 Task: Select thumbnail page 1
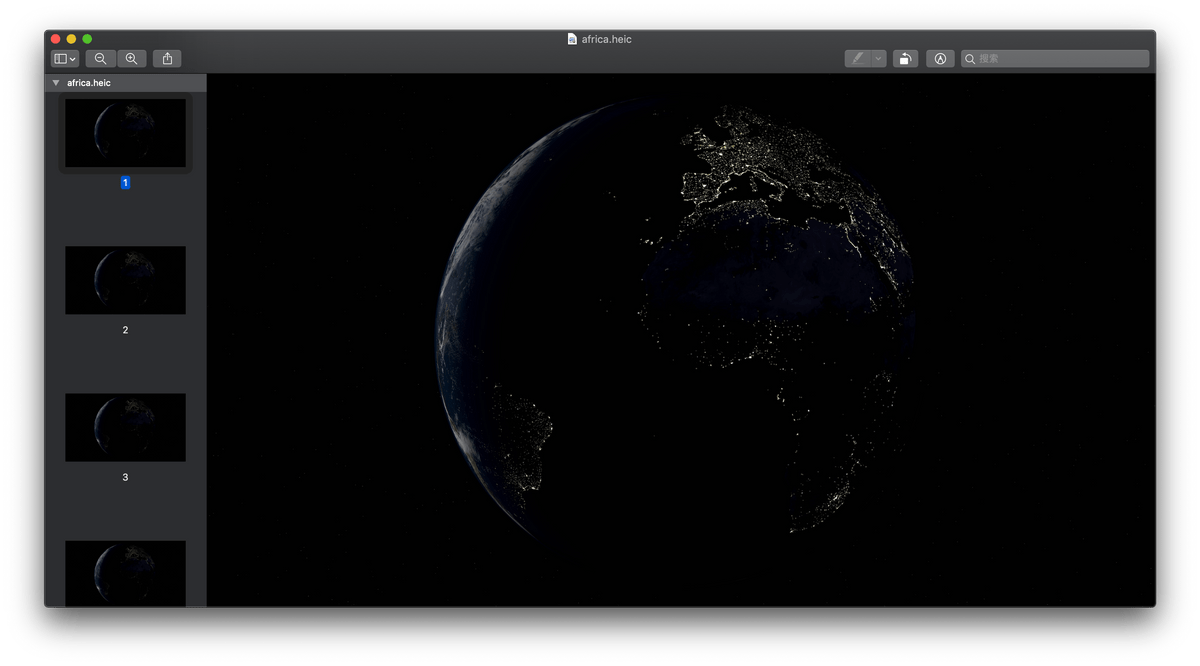pos(125,133)
